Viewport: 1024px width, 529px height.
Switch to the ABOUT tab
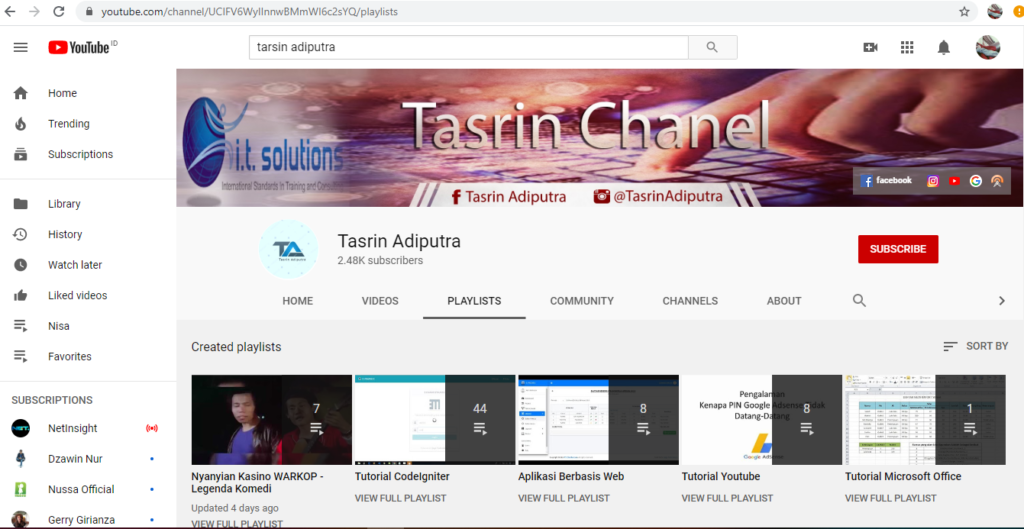(x=784, y=301)
